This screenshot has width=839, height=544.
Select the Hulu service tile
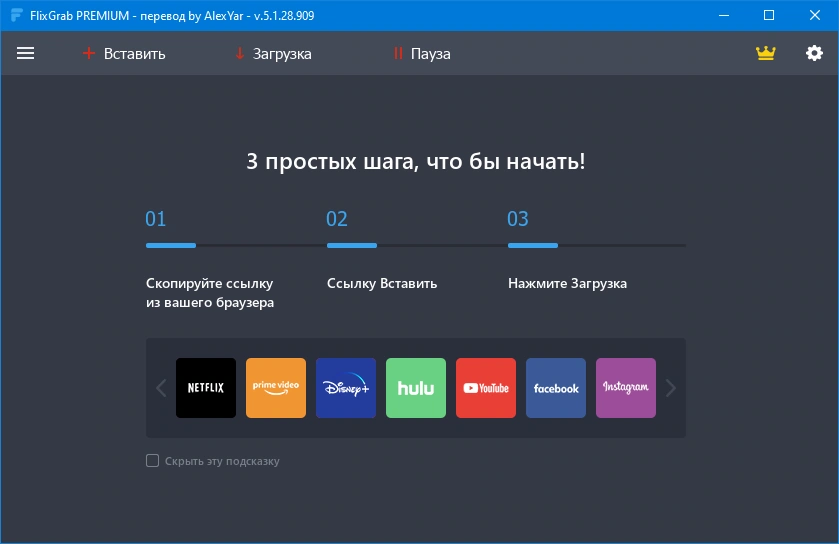click(416, 388)
